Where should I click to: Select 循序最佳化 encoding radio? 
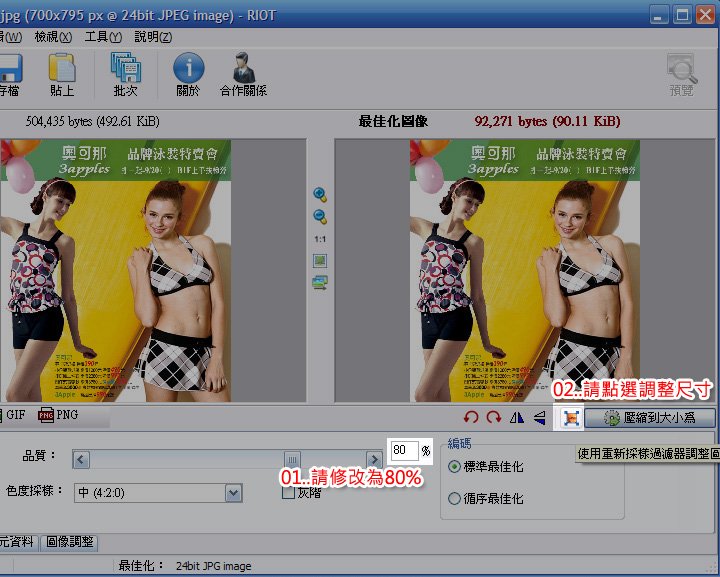[x=454, y=499]
